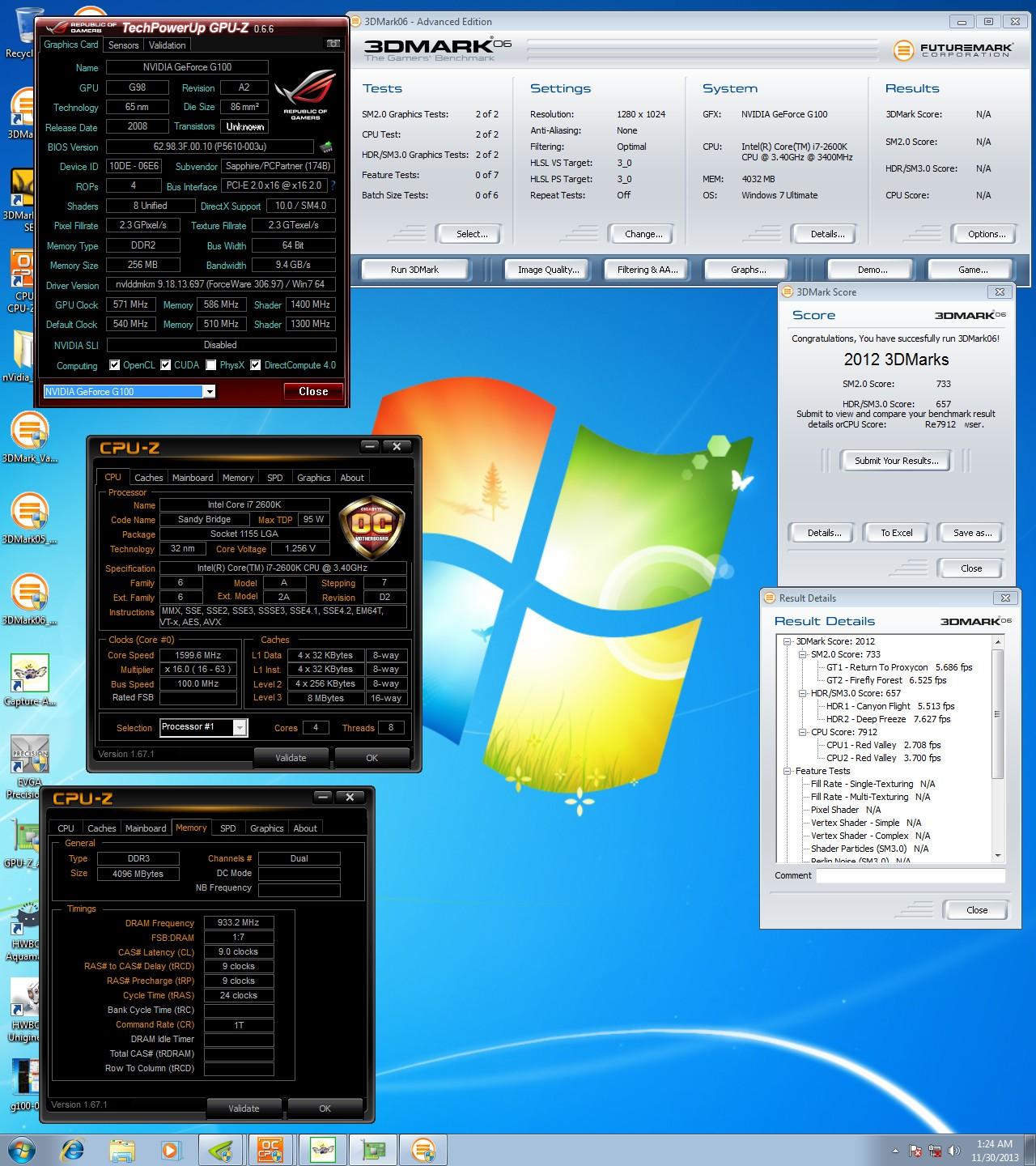Click the Bus Interface question mark in GPU-Z
This screenshot has width=1036, height=1166.
pos(333,186)
